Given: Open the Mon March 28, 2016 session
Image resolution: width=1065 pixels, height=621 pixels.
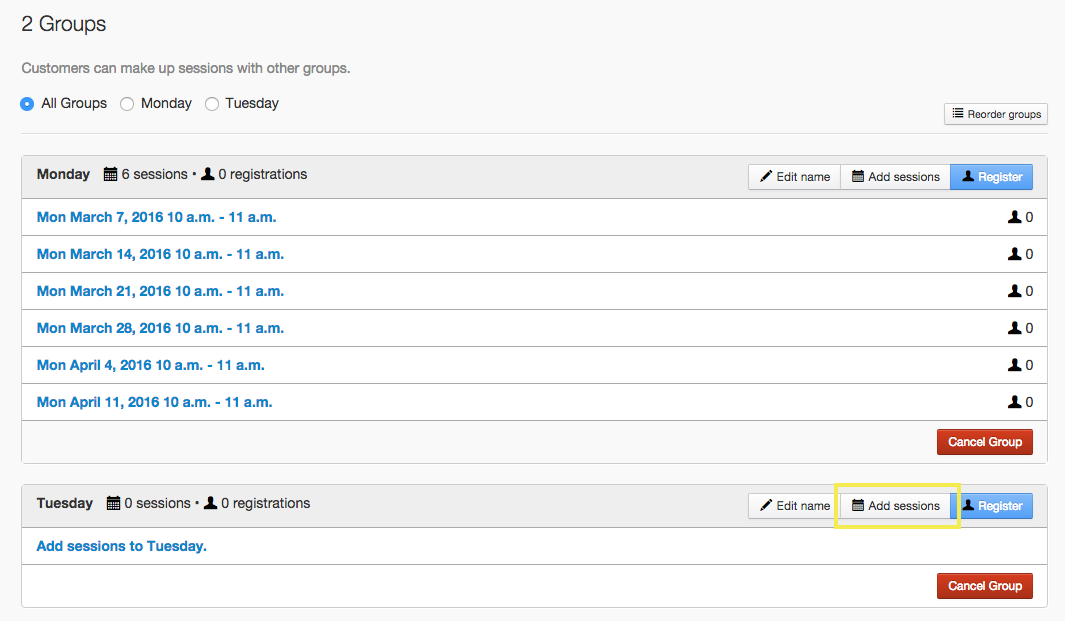Looking at the screenshot, I should [160, 328].
